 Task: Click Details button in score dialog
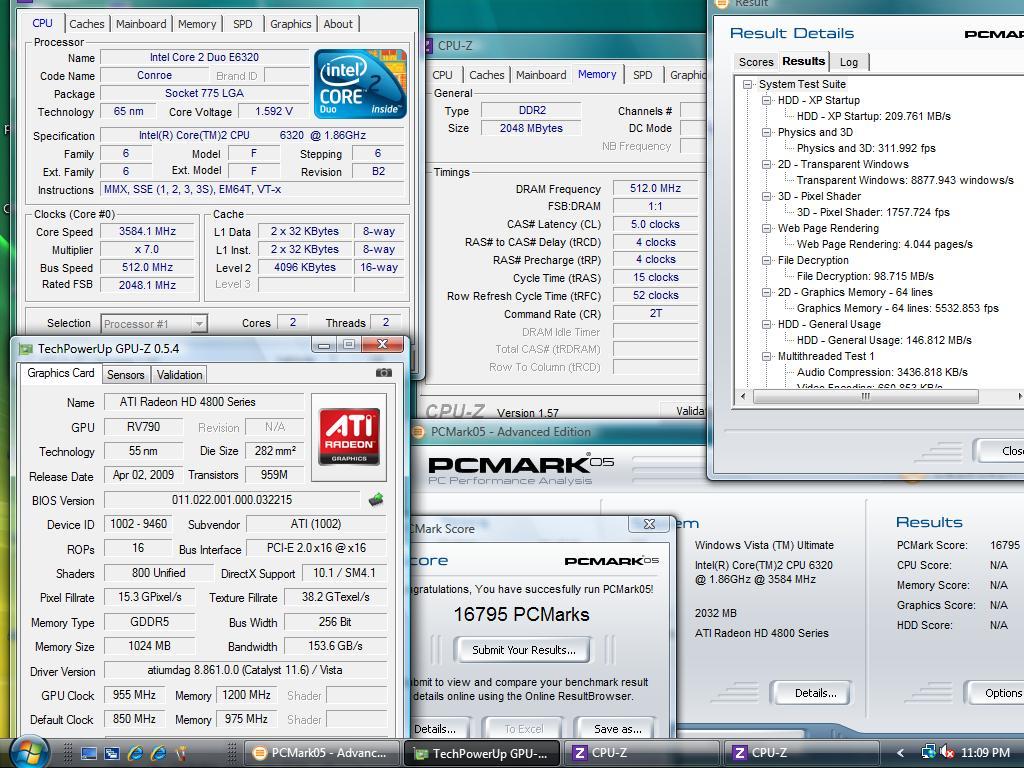(439, 729)
